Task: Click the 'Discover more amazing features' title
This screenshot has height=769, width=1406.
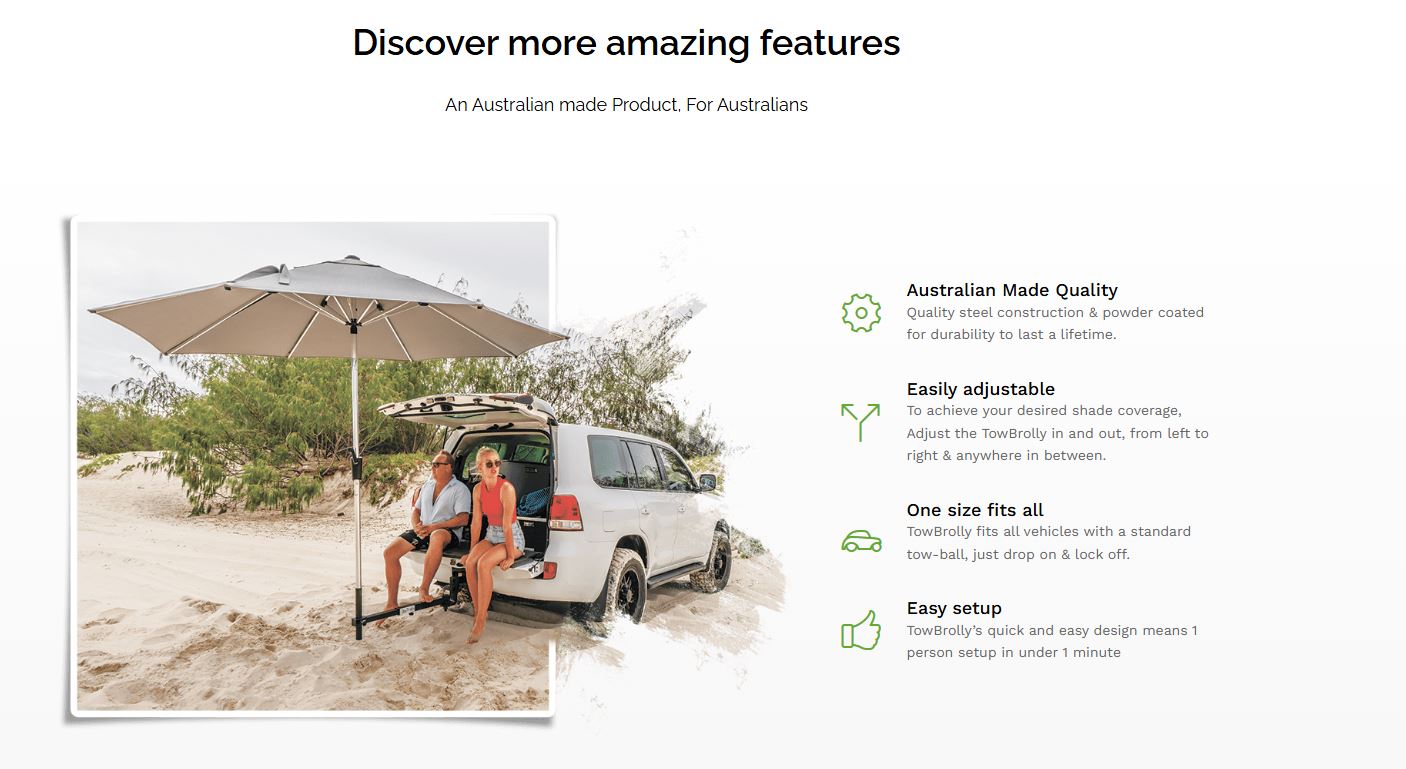Action: pos(626,42)
